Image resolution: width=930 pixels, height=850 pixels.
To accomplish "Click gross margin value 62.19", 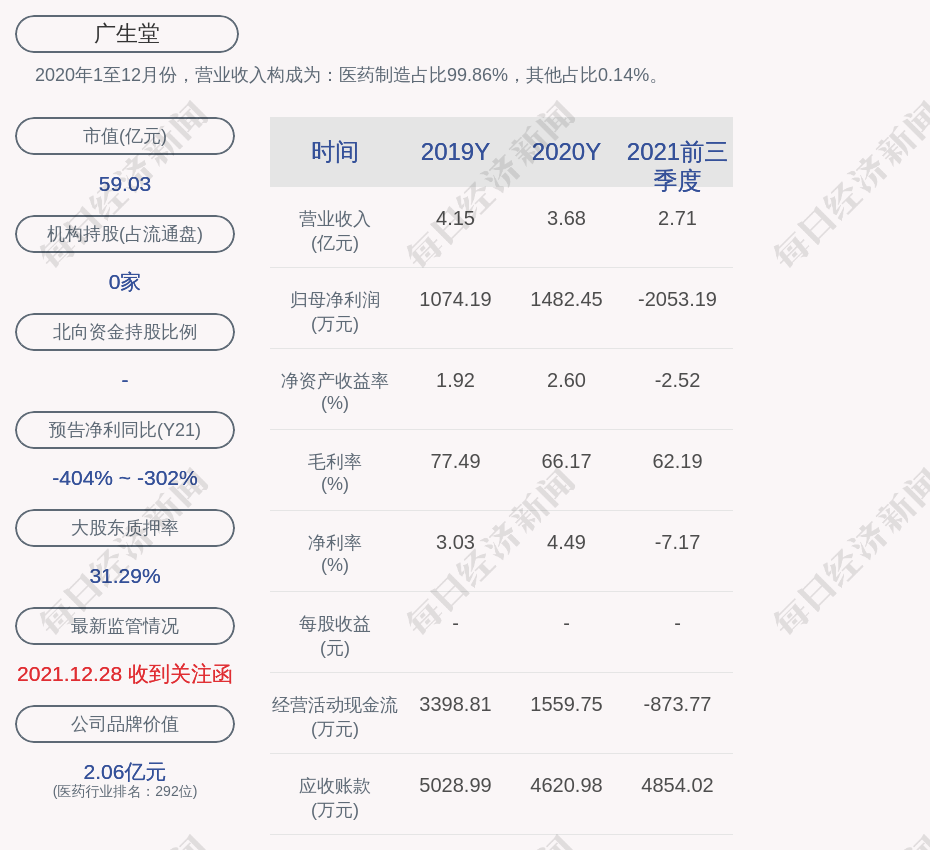I will tap(677, 461).
